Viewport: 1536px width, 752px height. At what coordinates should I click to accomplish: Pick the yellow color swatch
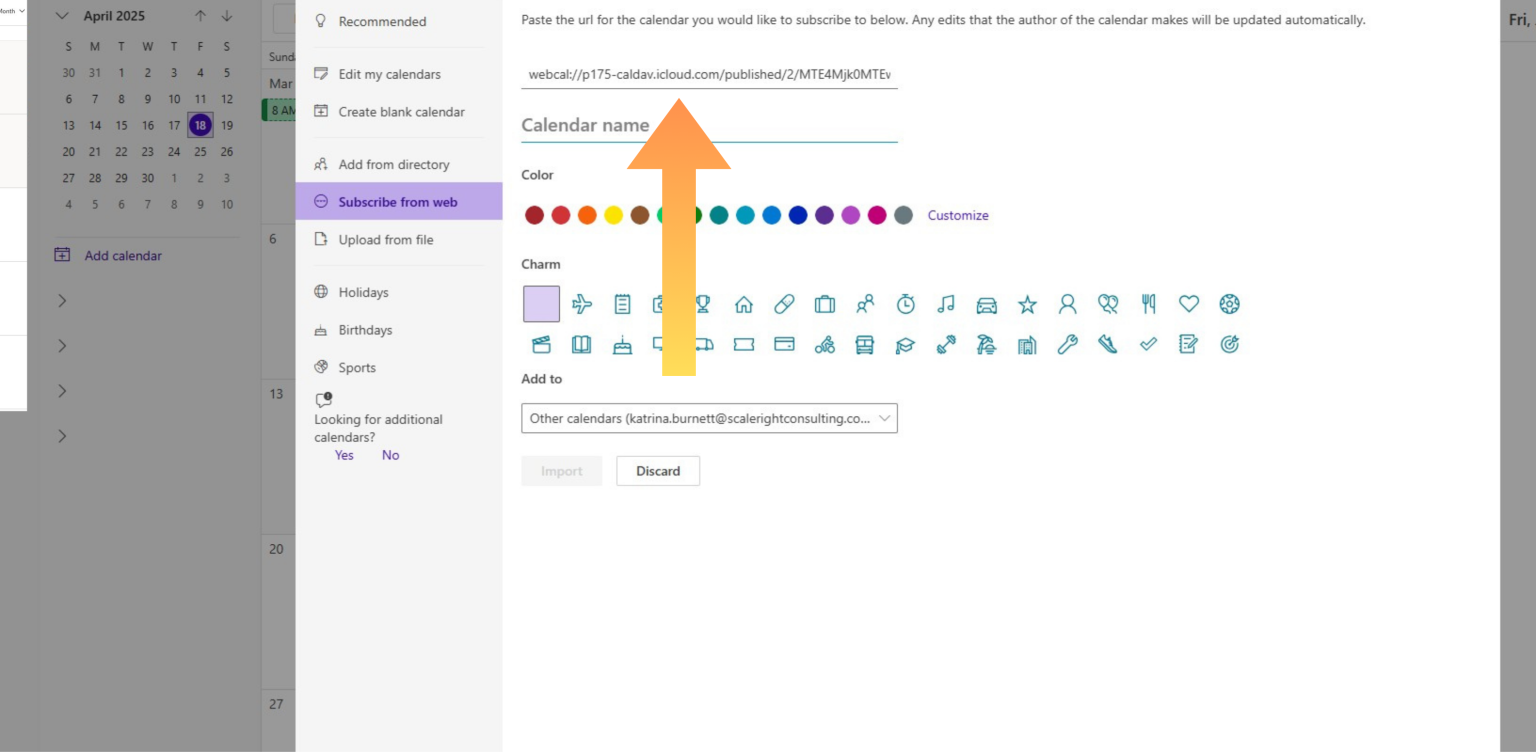pos(613,215)
